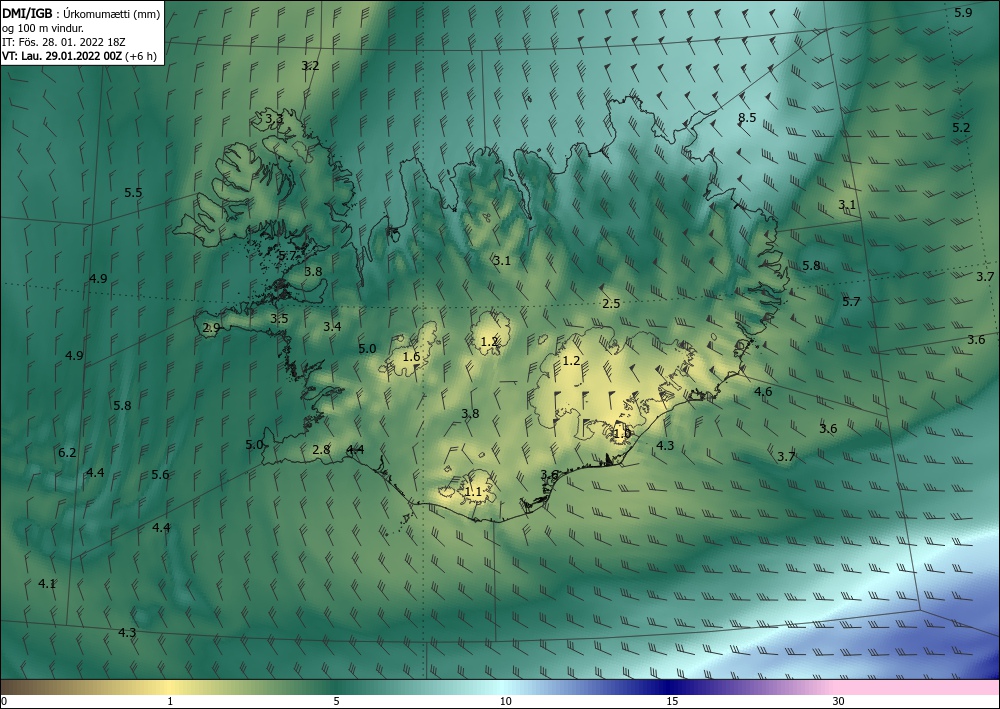Click the 1.6 value on the glacier
Viewport: 1000px width, 709px height.
point(411,356)
